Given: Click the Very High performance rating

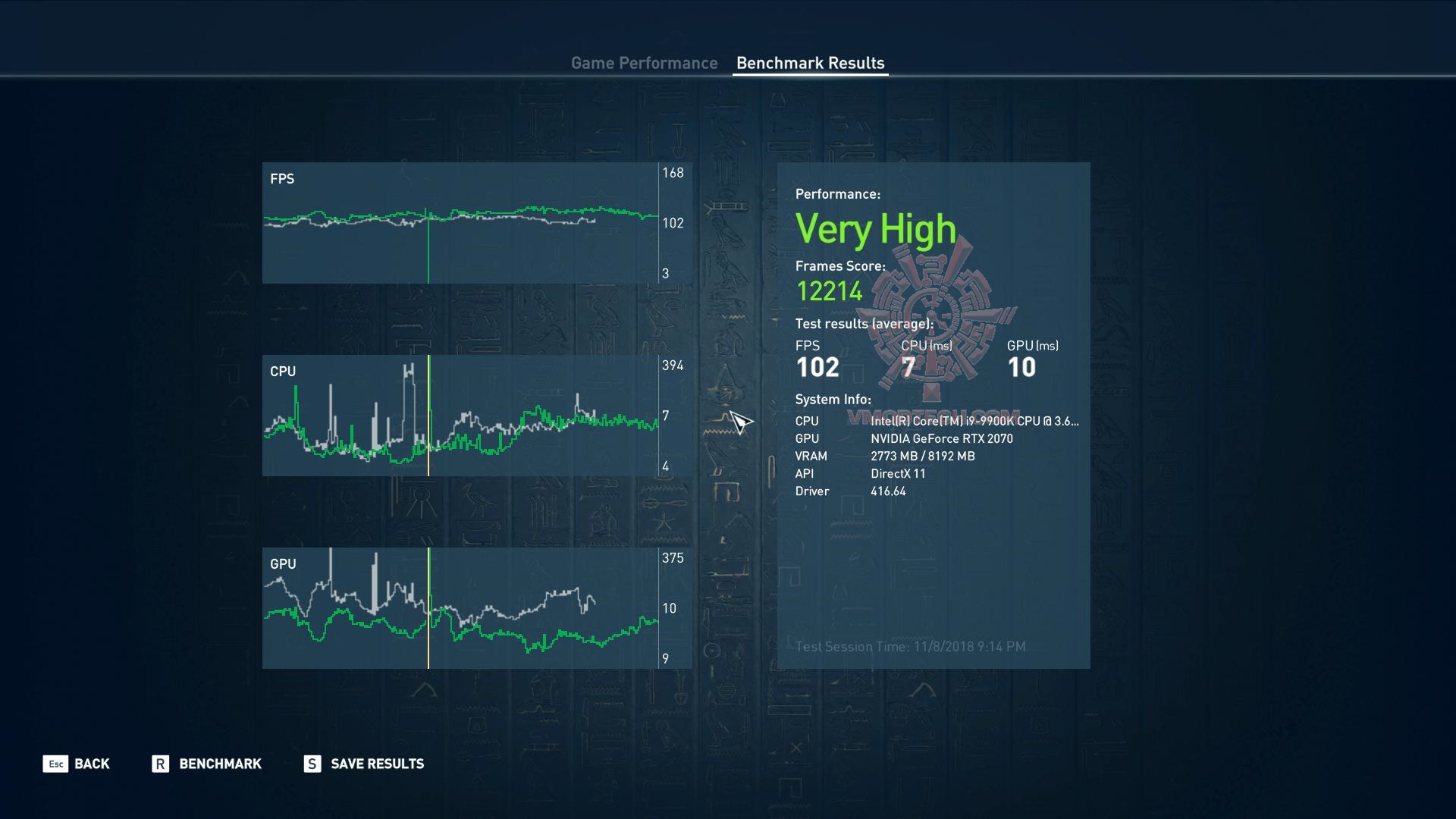Looking at the screenshot, I should point(875,229).
